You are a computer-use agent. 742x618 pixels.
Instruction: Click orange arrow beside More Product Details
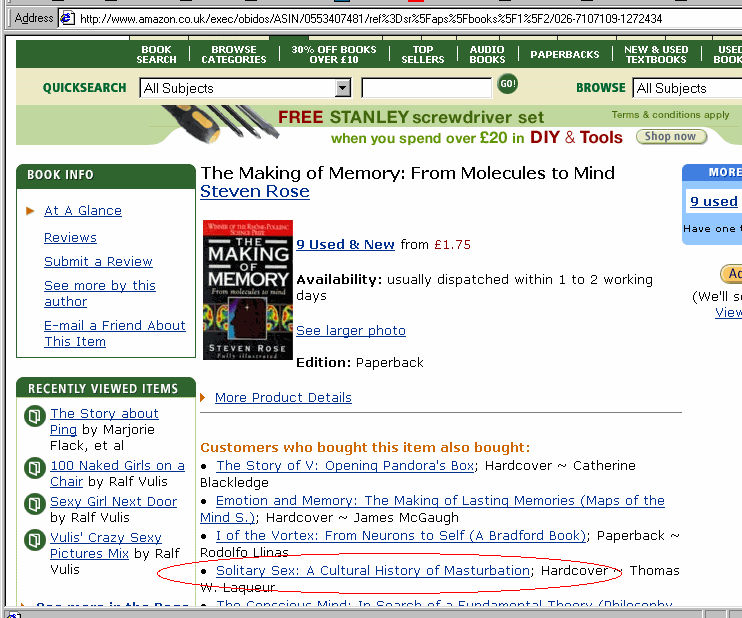pyautogui.click(x=203, y=397)
